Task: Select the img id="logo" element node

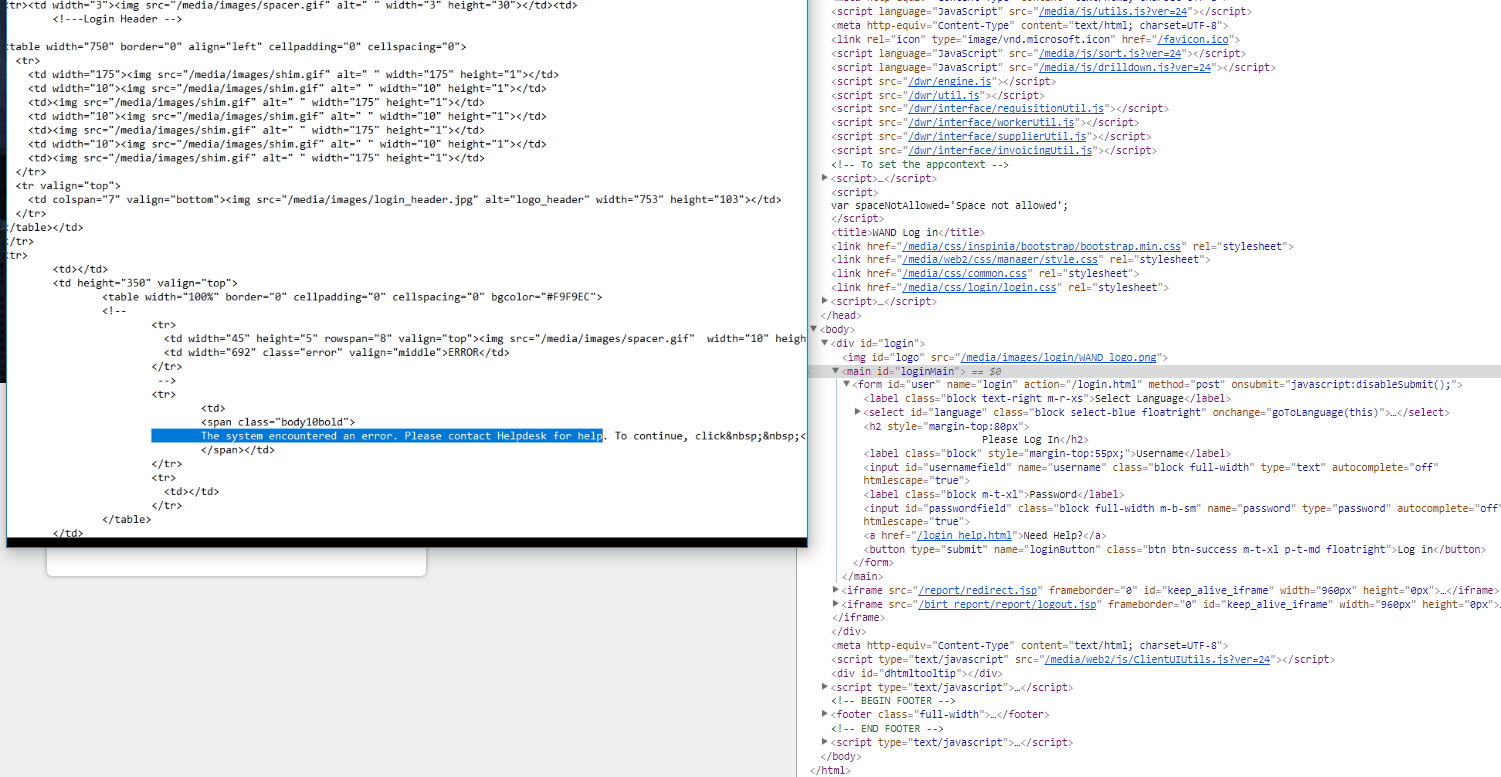Action: pyautogui.click(x=1004, y=357)
